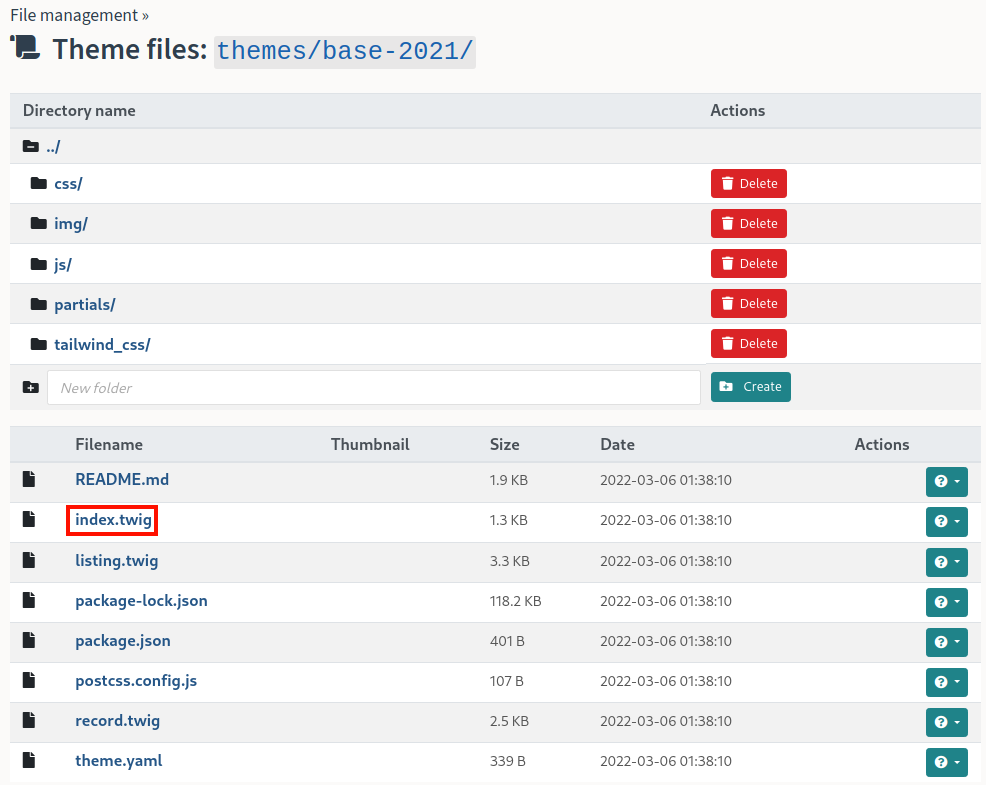Viewport: 986px width, 785px height.
Task: Click the file icon for index.twig
Action: [29, 519]
